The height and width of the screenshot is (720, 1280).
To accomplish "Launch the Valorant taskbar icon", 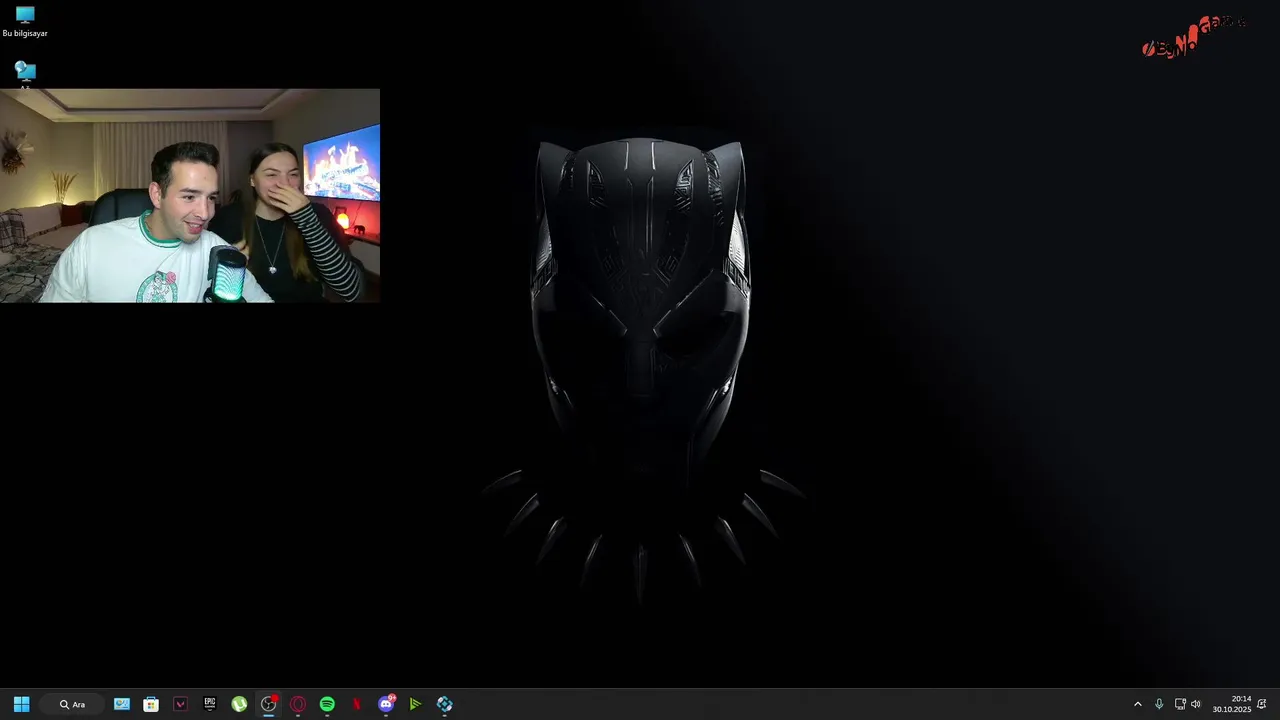I will [180, 704].
